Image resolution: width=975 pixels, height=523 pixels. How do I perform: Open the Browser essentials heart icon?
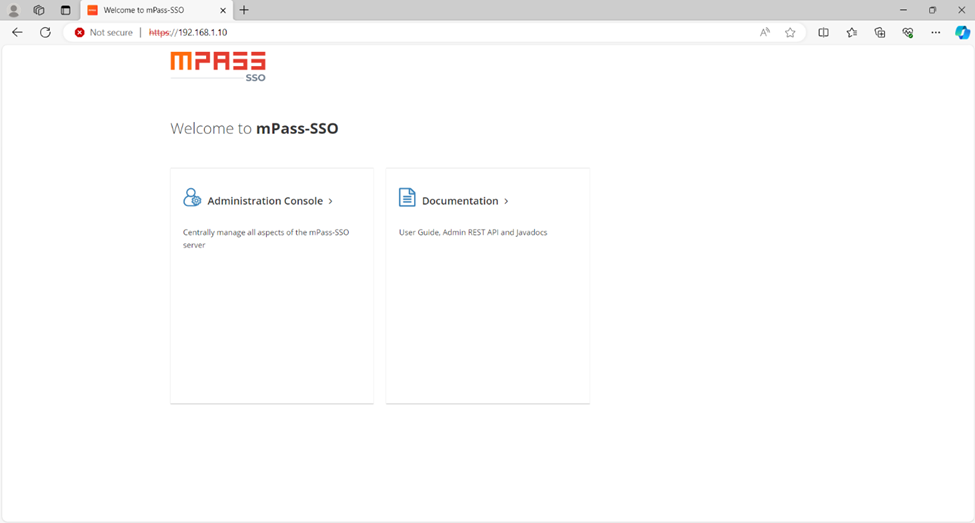pyautogui.click(x=908, y=32)
